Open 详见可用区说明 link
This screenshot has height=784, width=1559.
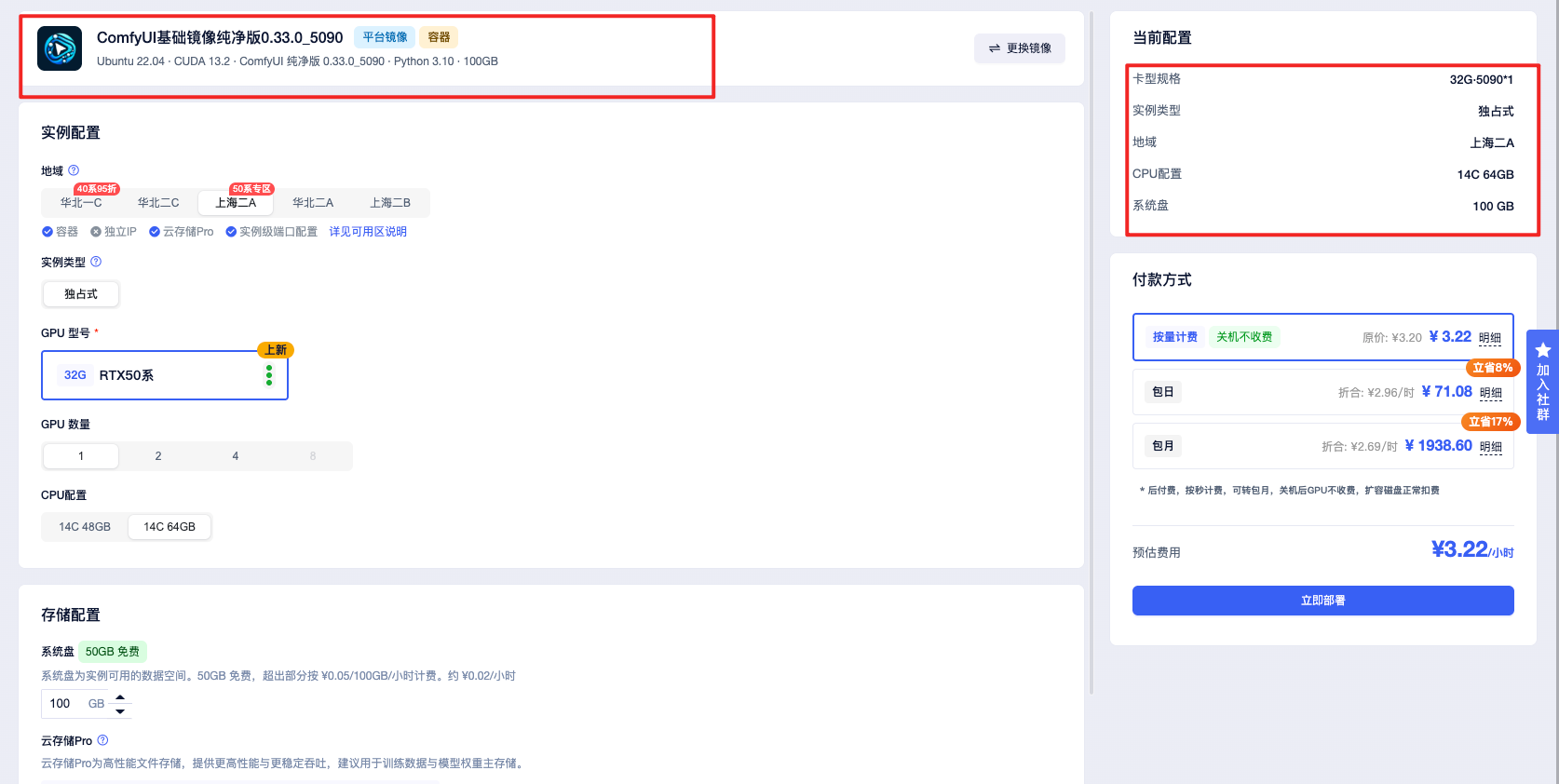(368, 232)
